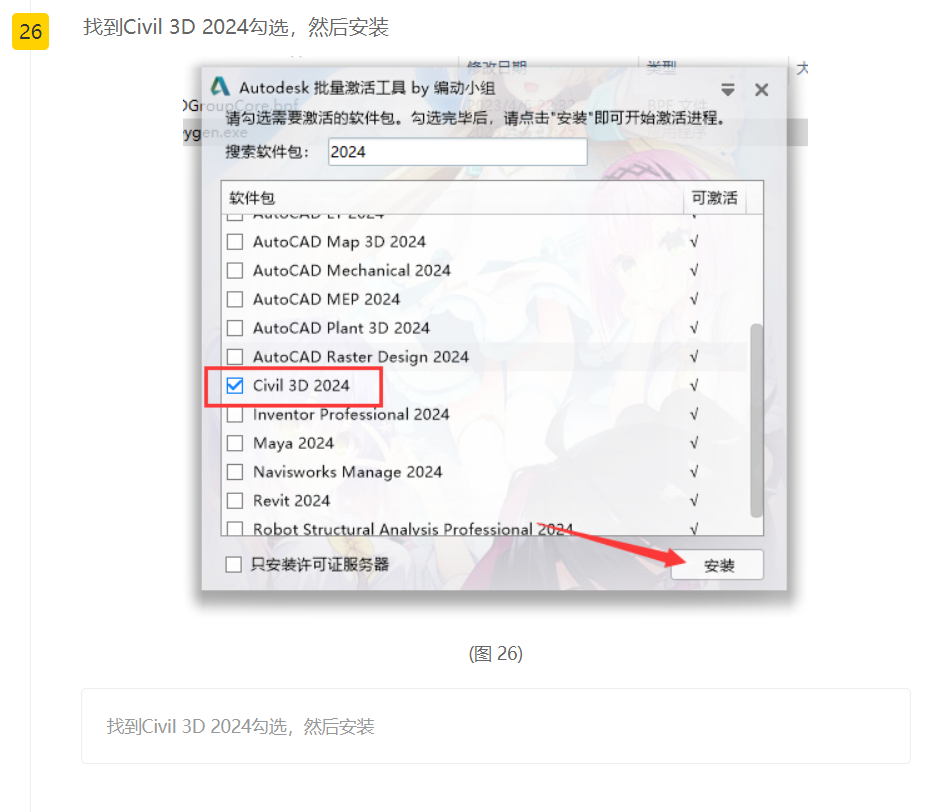Click the Autodesk logo icon in title bar
The image size is (927, 812).
[220, 87]
